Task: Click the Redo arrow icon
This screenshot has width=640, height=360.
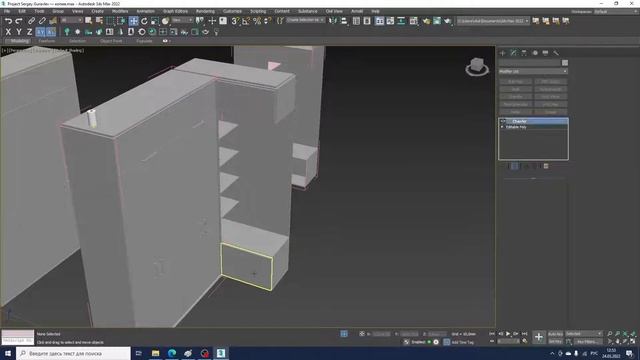Action: [x=19, y=21]
